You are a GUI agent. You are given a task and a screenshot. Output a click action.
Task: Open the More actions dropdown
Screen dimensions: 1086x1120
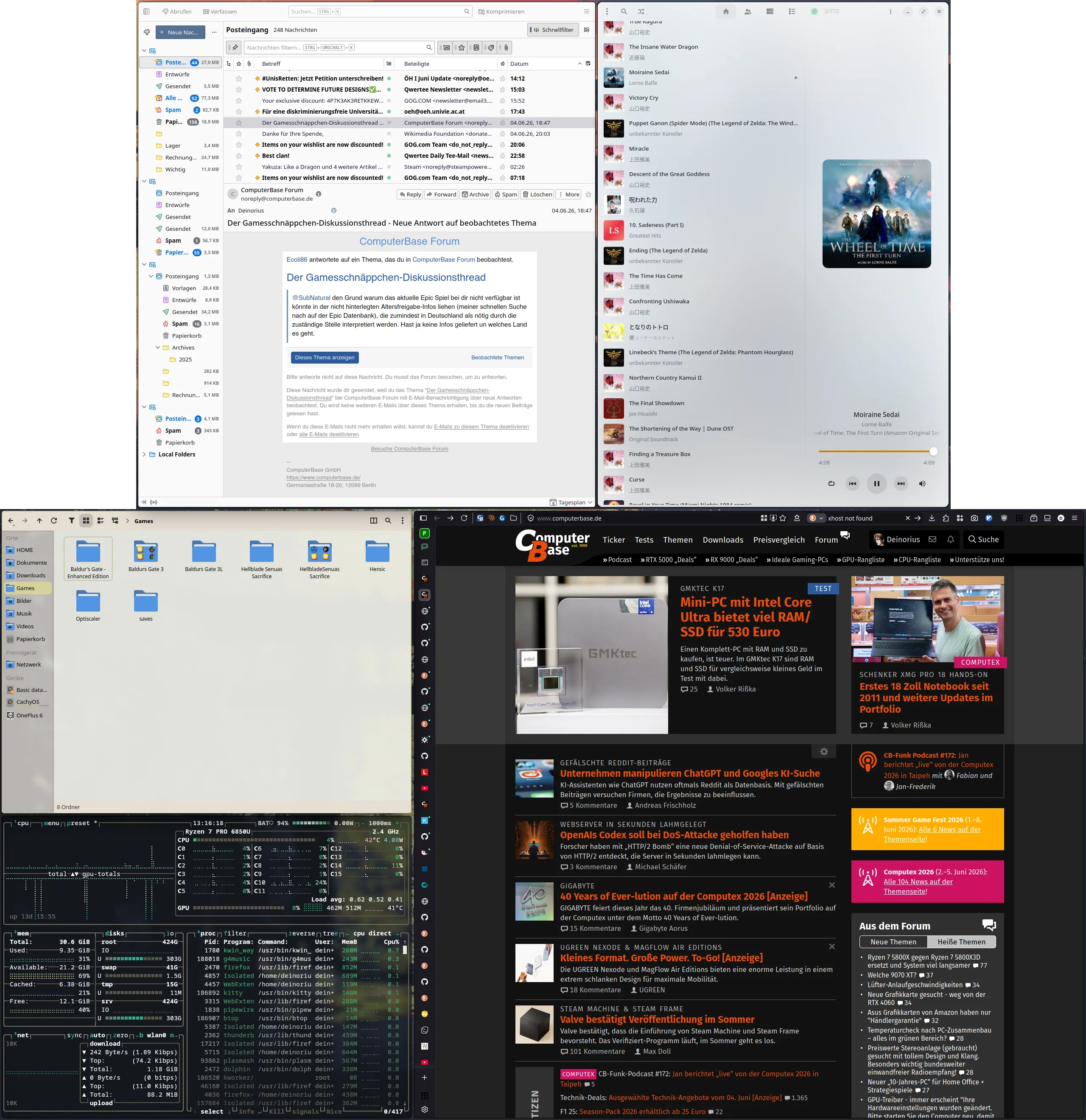coord(569,194)
